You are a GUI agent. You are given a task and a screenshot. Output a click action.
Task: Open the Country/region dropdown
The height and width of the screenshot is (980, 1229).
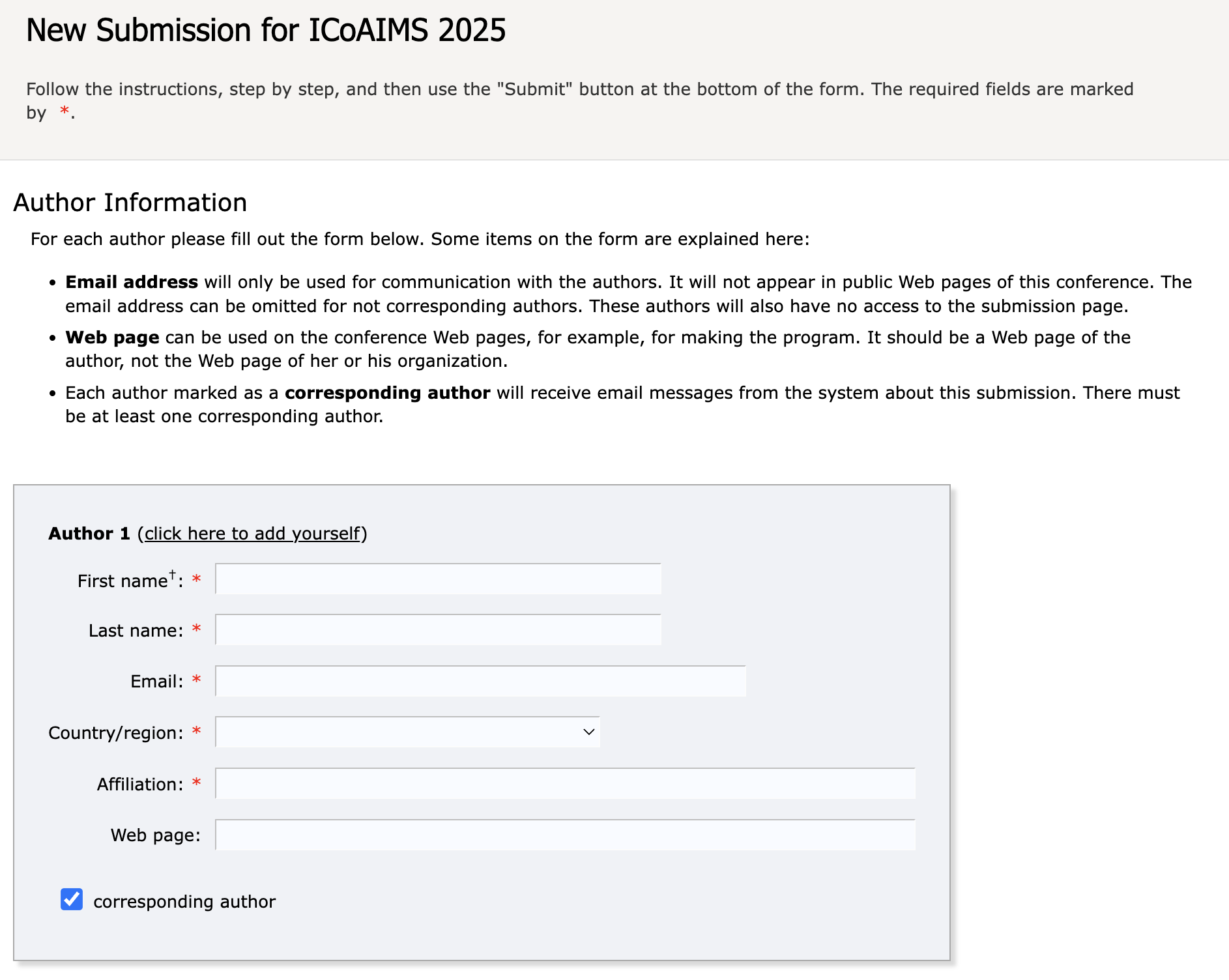pyautogui.click(x=408, y=732)
